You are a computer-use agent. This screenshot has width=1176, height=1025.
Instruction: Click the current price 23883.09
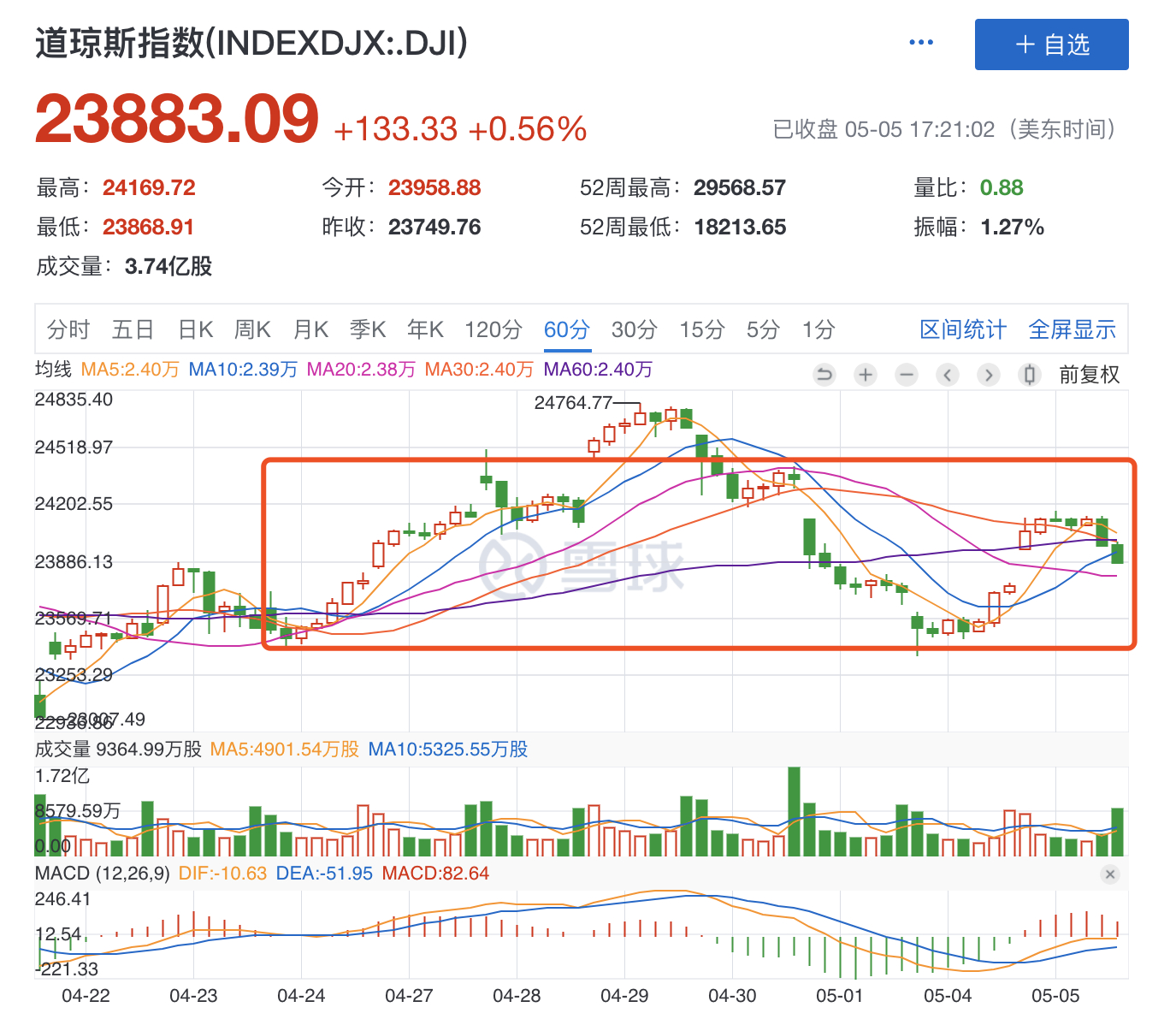(x=177, y=119)
